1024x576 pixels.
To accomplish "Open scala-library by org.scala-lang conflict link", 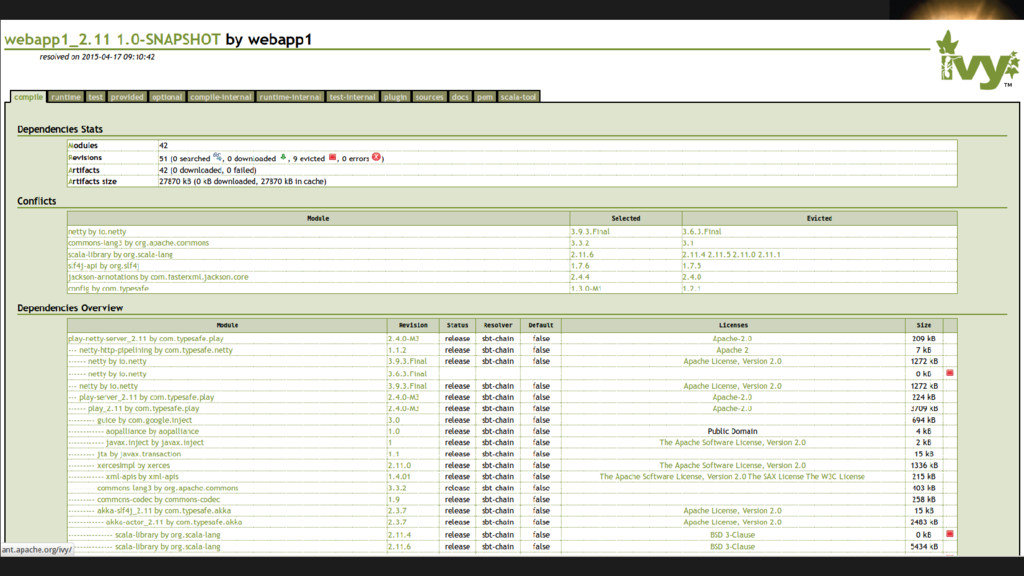I will pyautogui.click(x=120, y=255).
